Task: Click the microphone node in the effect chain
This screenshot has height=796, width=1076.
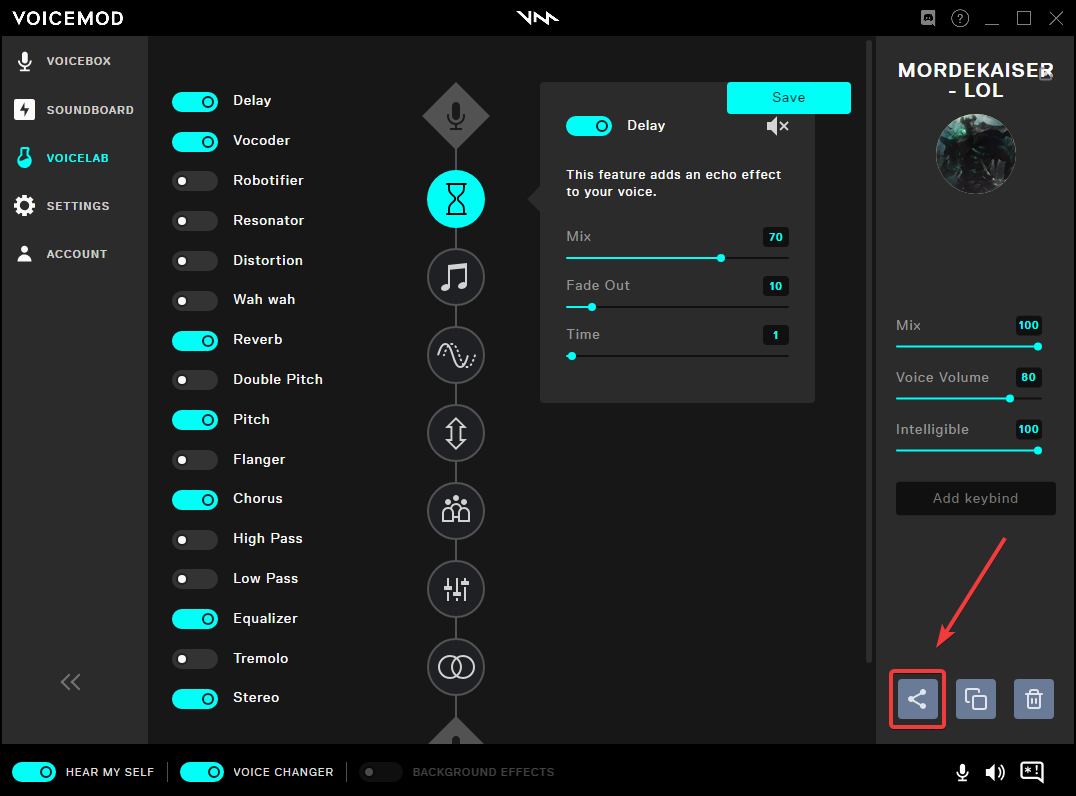Action: 456,115
